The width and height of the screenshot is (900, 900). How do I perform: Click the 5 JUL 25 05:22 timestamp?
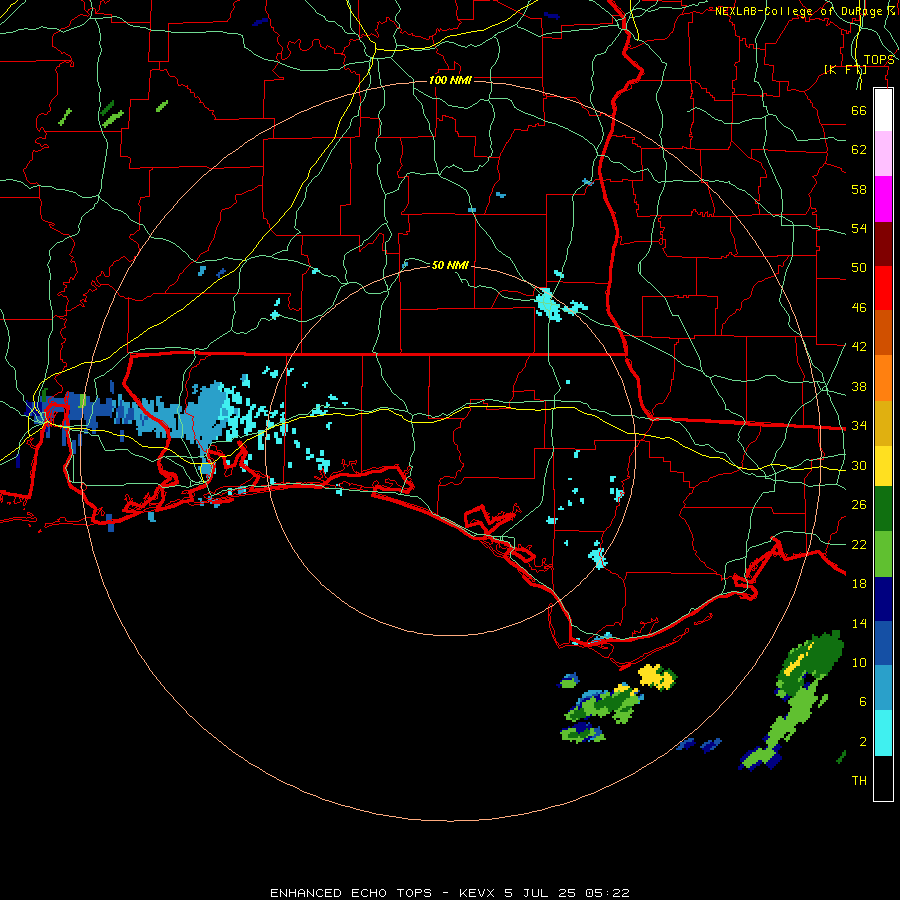[x=567, y=893]
